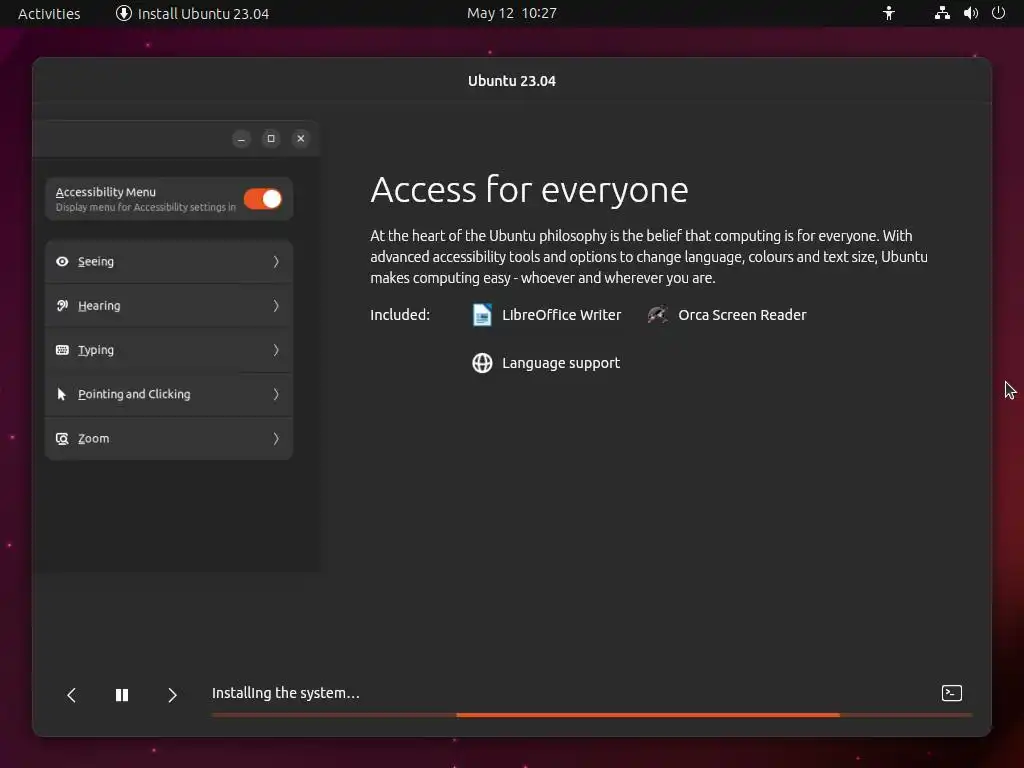Expand the Pointing and Clicking chevron
The image size is (1024, 768).
point(276,394)
